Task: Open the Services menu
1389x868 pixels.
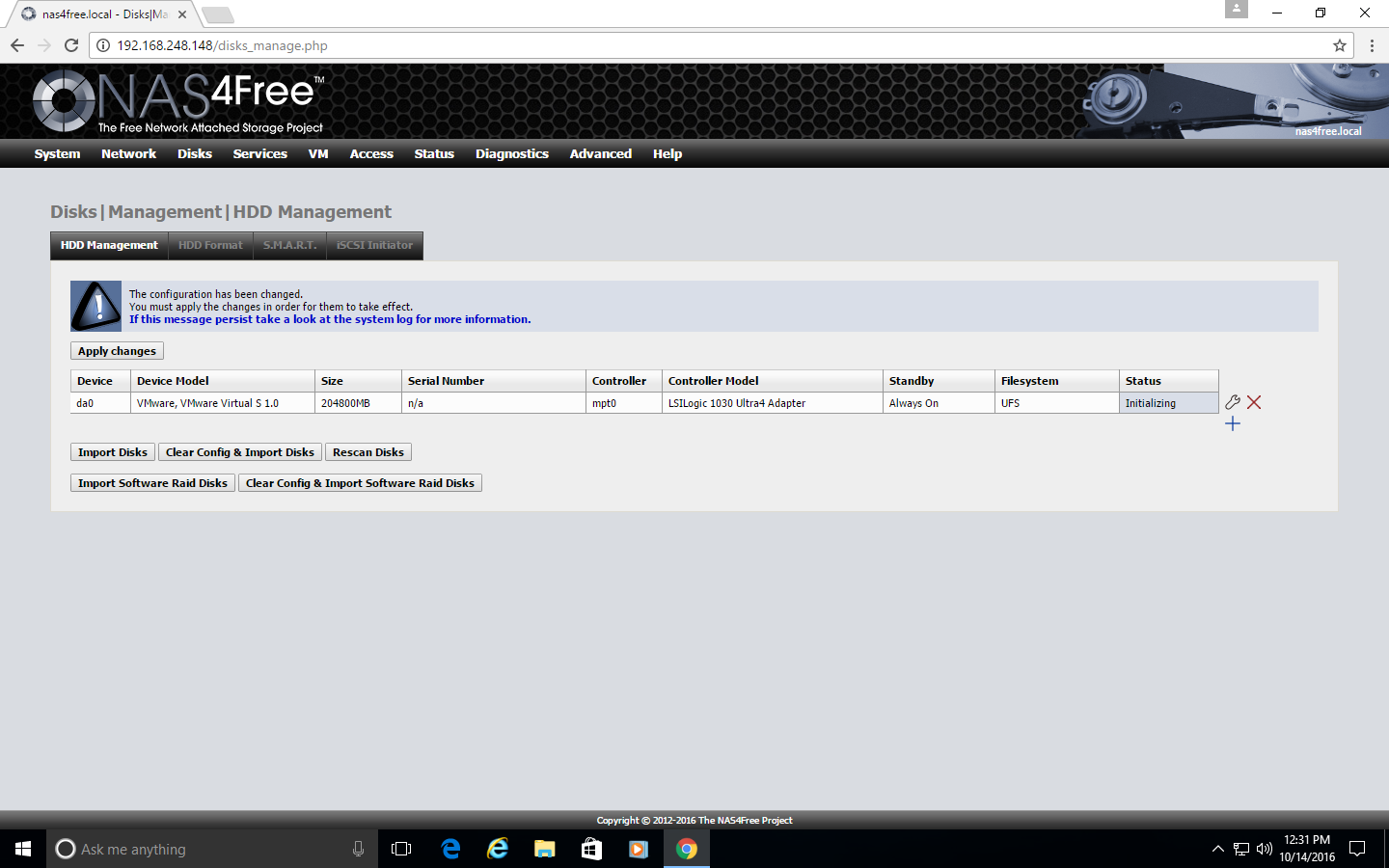Action: (x=259, y=153)
